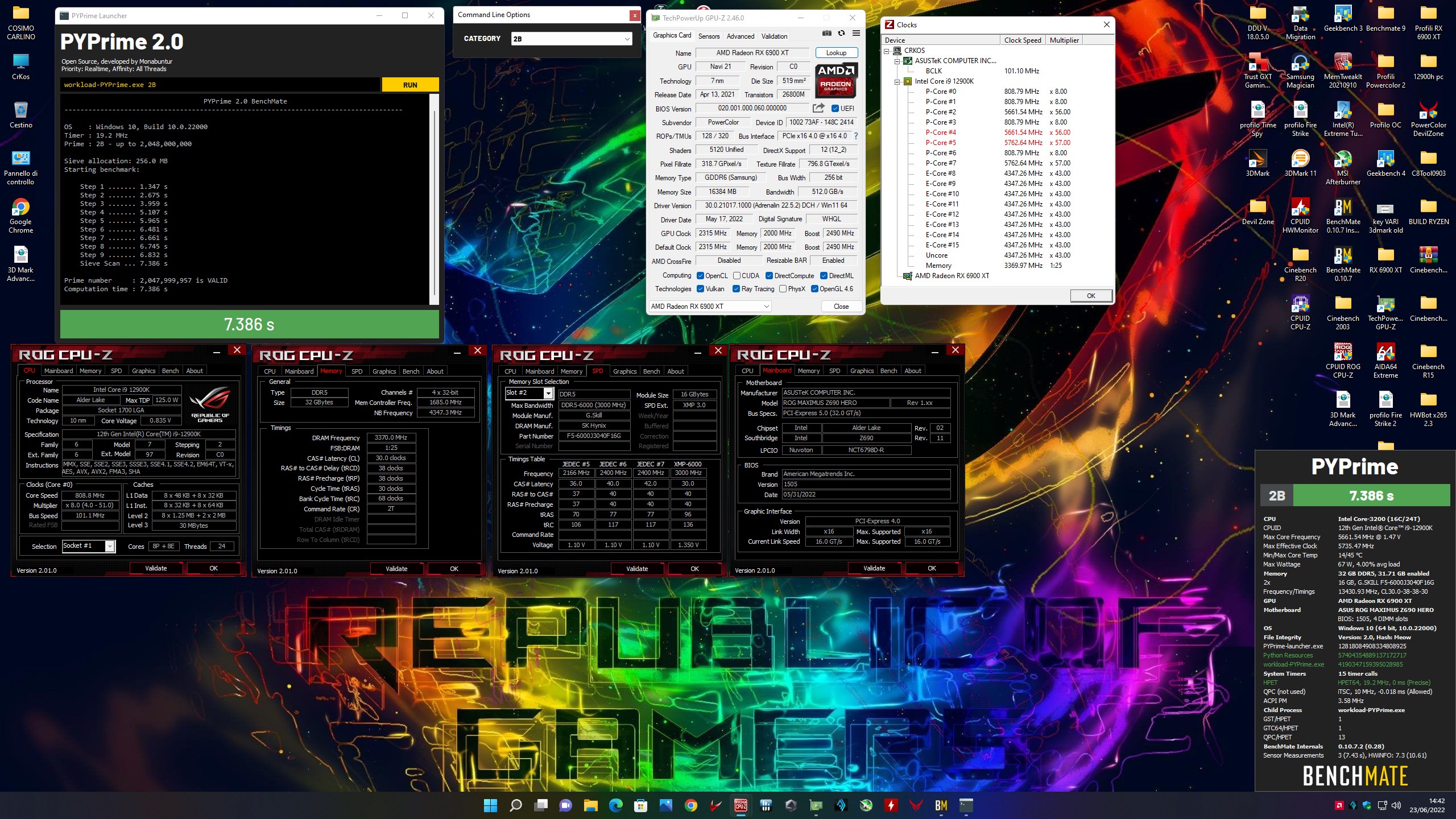Collapse the CRKOS tree node

887,51
